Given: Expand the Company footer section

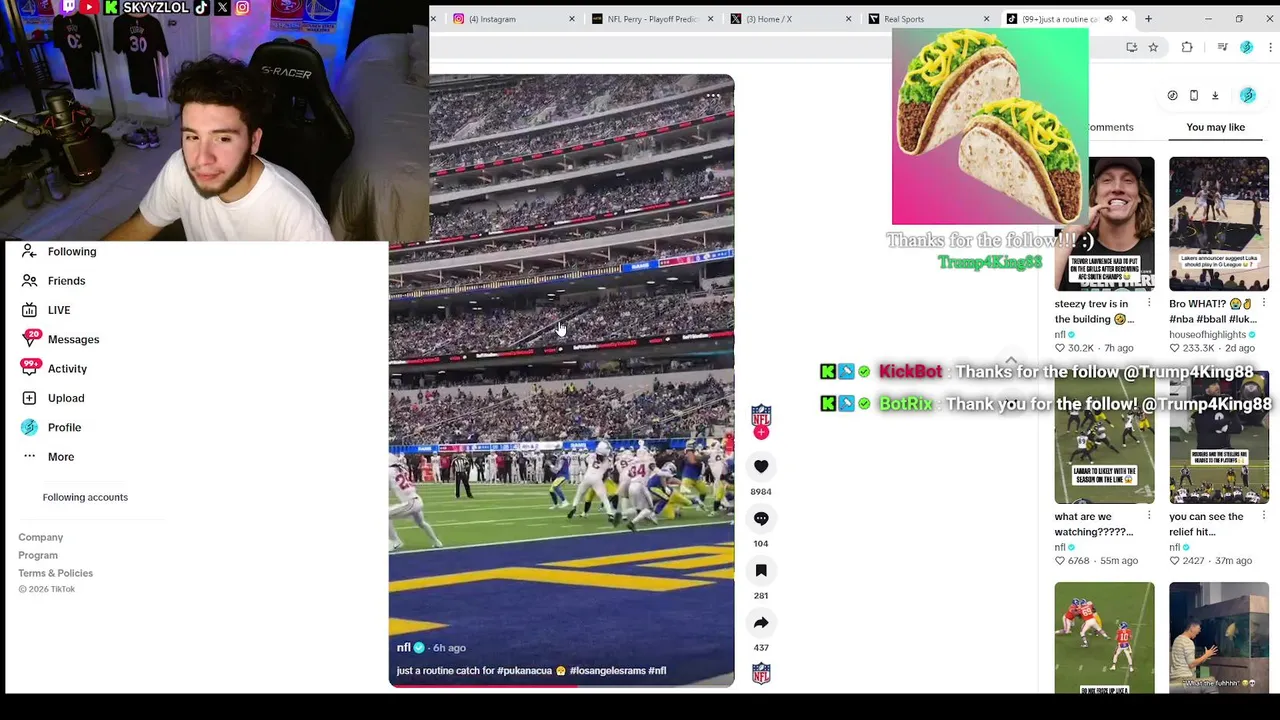Looking at the screenshot, I should [40, 537].
